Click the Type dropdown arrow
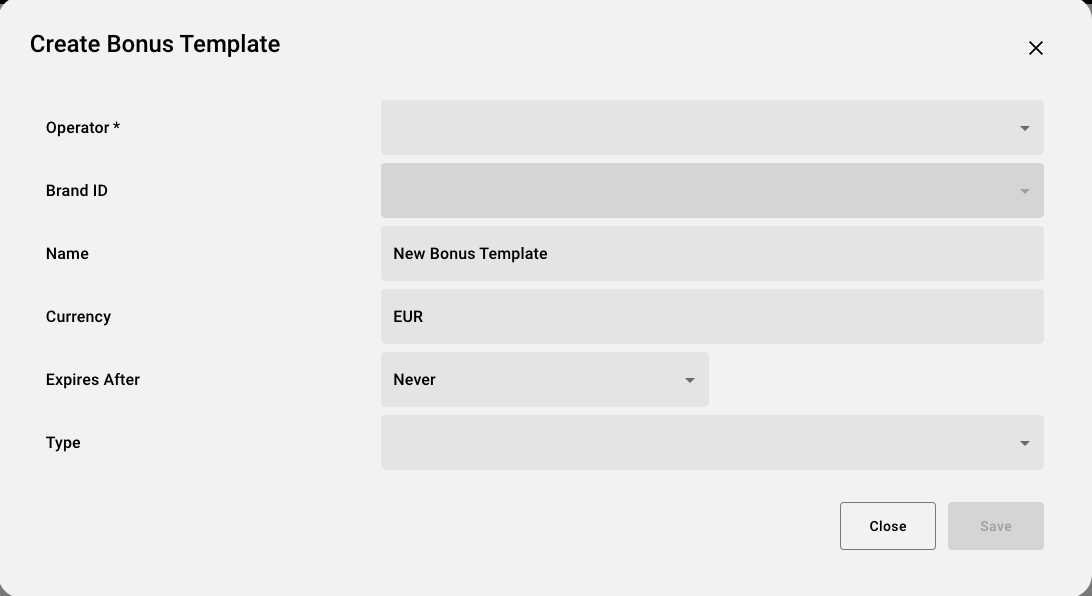This screenshot has height=596, width=1092. 1024,443
